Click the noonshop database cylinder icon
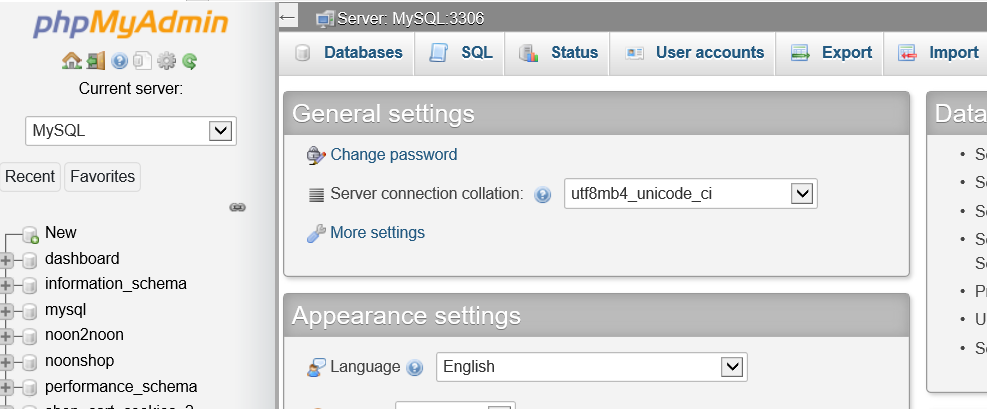Viewport: 987px width, 409px height. [x=30, y=362]
